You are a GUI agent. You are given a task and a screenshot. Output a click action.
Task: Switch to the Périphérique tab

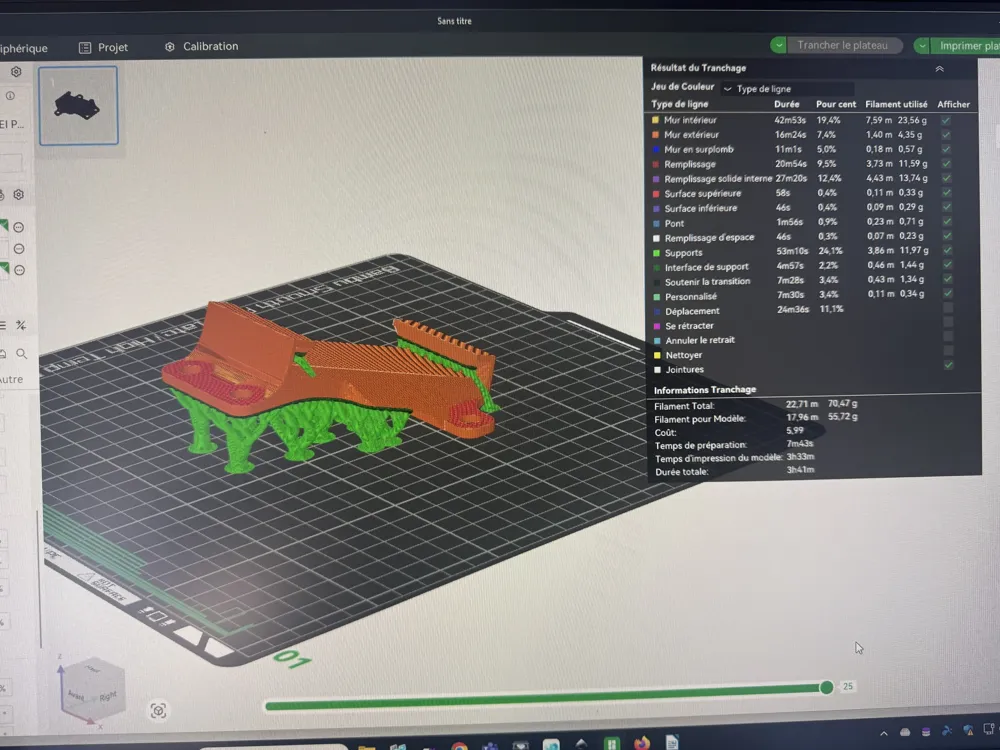click(x=24, y=48)
